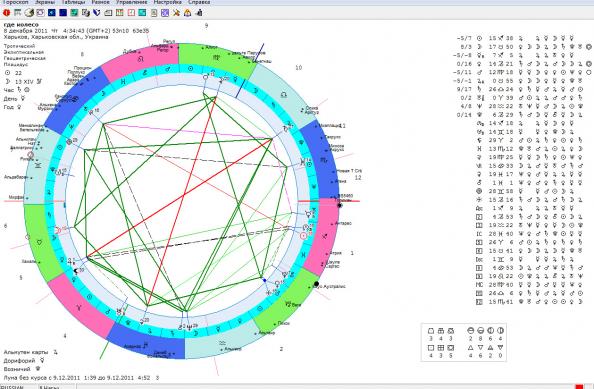
Task: Click the person figure toolbar icon
Action: tap(199, 13)
